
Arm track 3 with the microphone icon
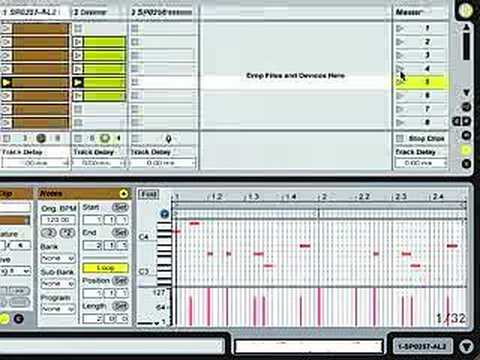click(168, 139)
